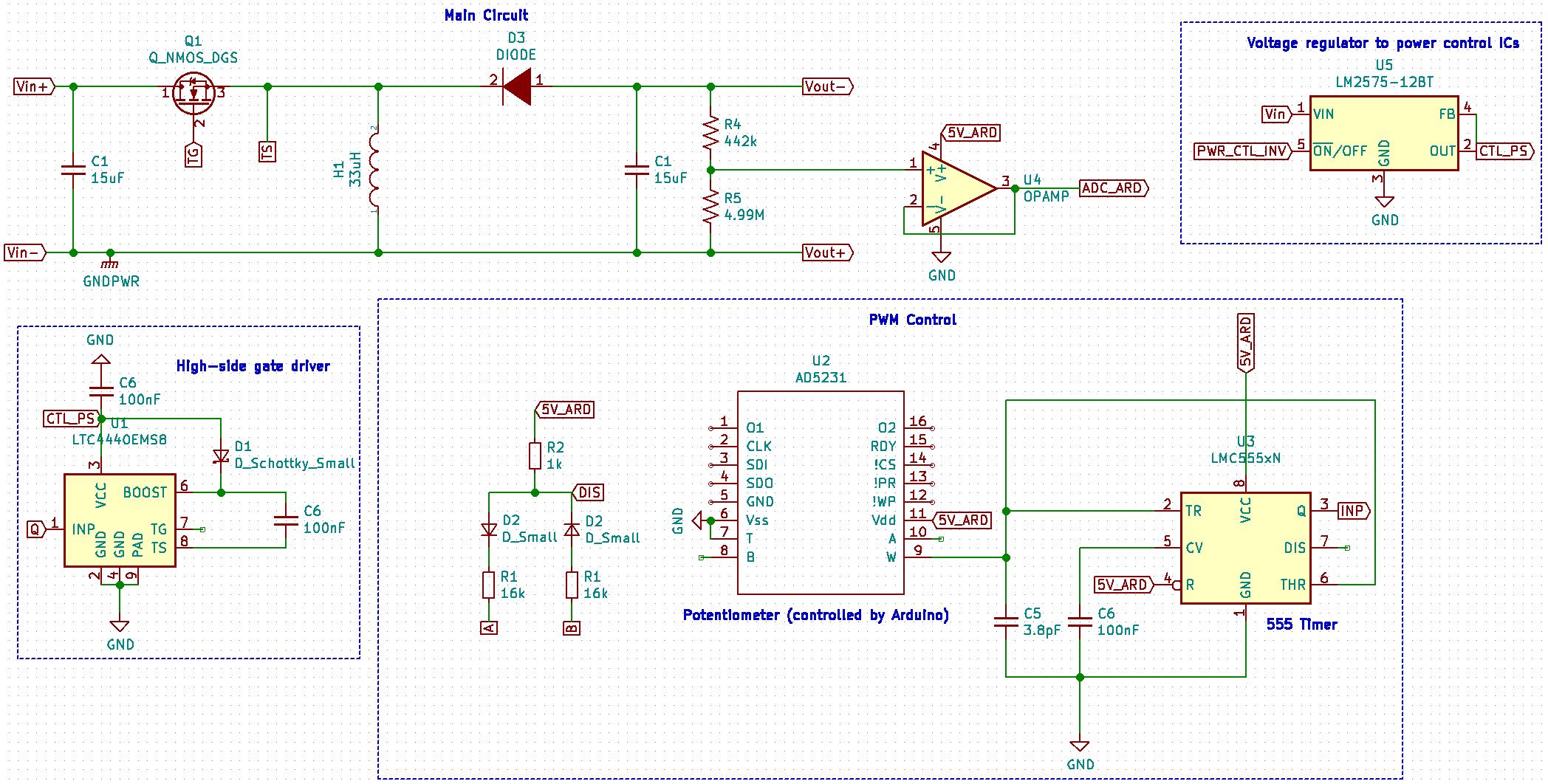Viewport: 1548px width, 784px height.
Task: Select the U5 LM2575-12BT regulator body
Action: [x=1384, y=133]
